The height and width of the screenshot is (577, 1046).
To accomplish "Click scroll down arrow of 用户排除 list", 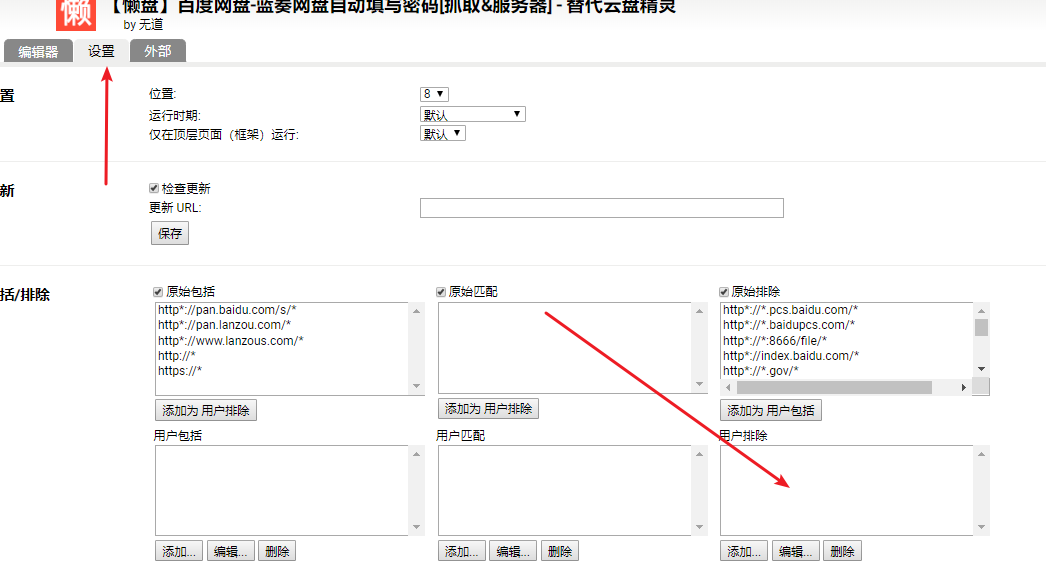I will click(x=981, y=527).
